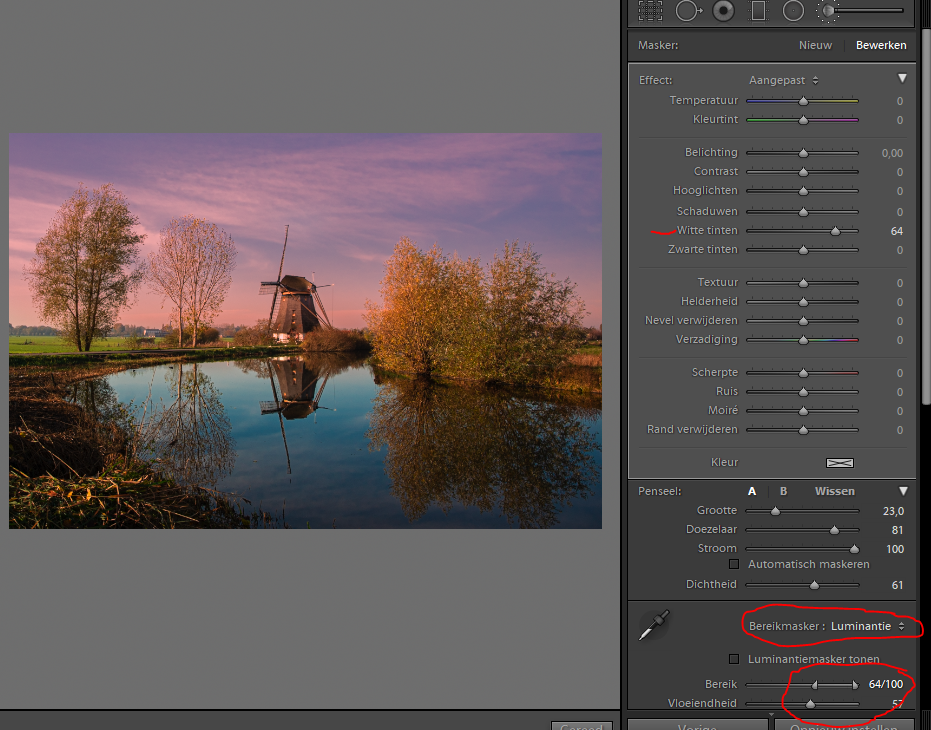The height and width of the screenshot is (730, 931).
Task: Open the Kleur color swatch
Action: click(839, 463)
